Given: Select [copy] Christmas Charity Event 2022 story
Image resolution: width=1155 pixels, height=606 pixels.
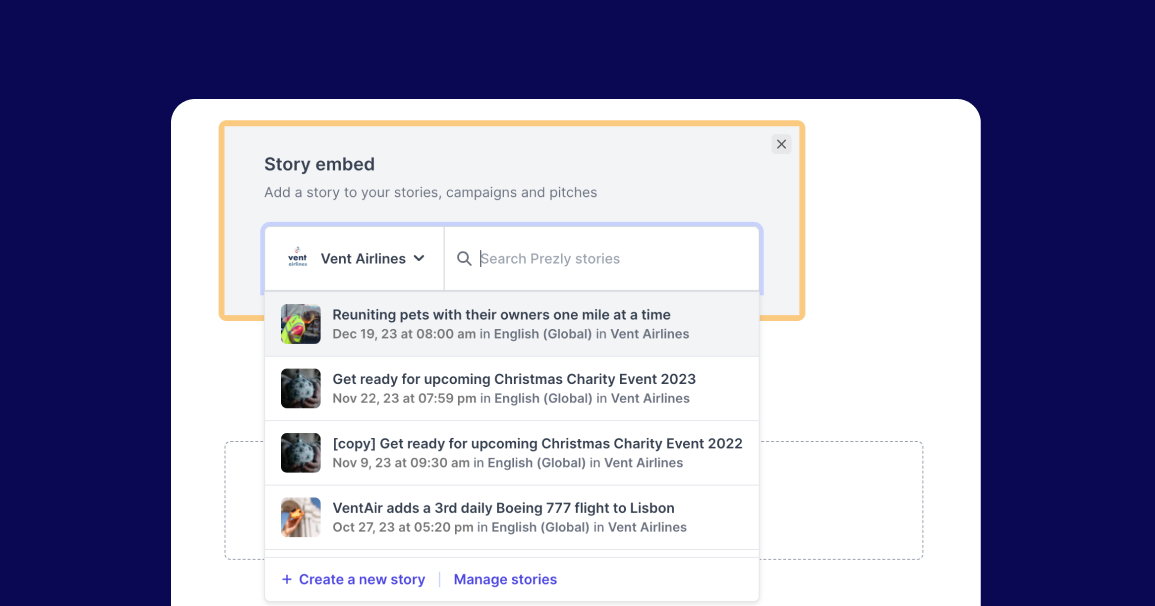Looking at the screenshot, I should (x=512, y=453).
